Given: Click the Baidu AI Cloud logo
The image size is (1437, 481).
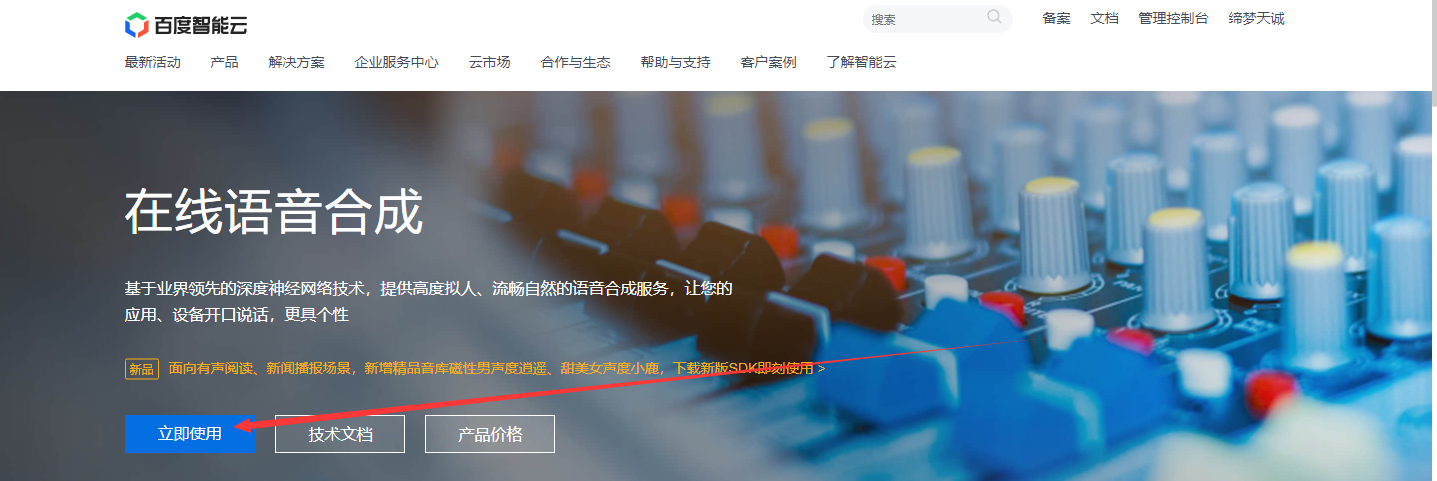Looking at the screenshot, I should coord(186,25).
